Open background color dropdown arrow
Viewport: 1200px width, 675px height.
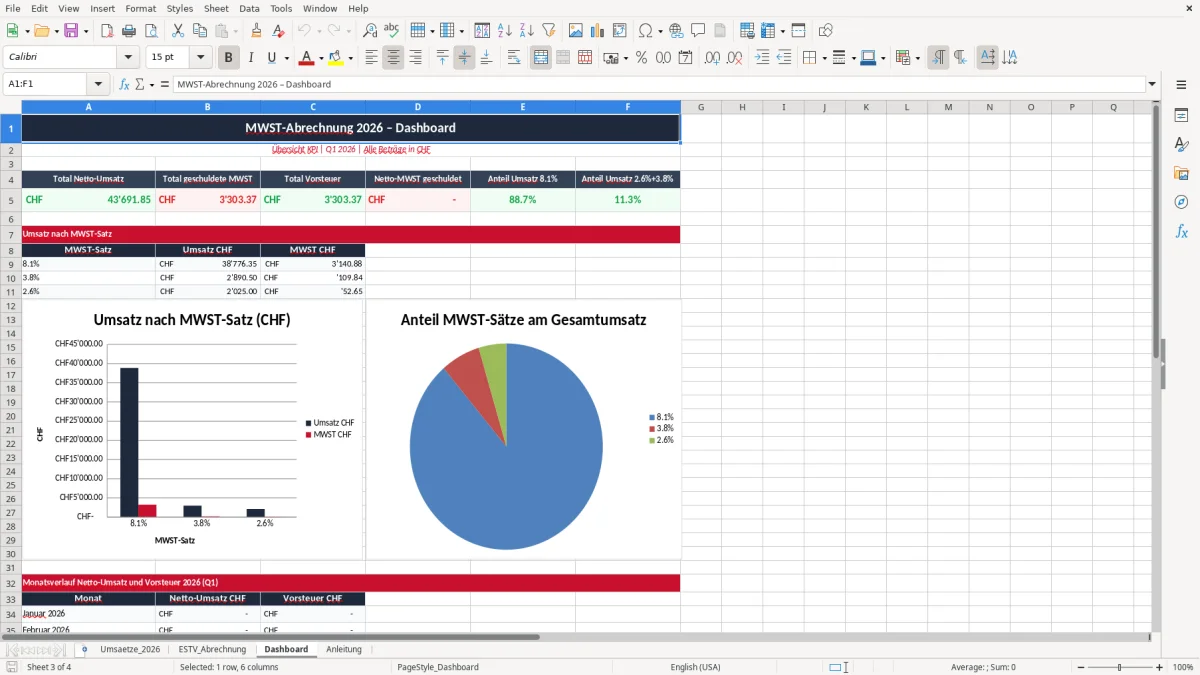coord(350,58)
